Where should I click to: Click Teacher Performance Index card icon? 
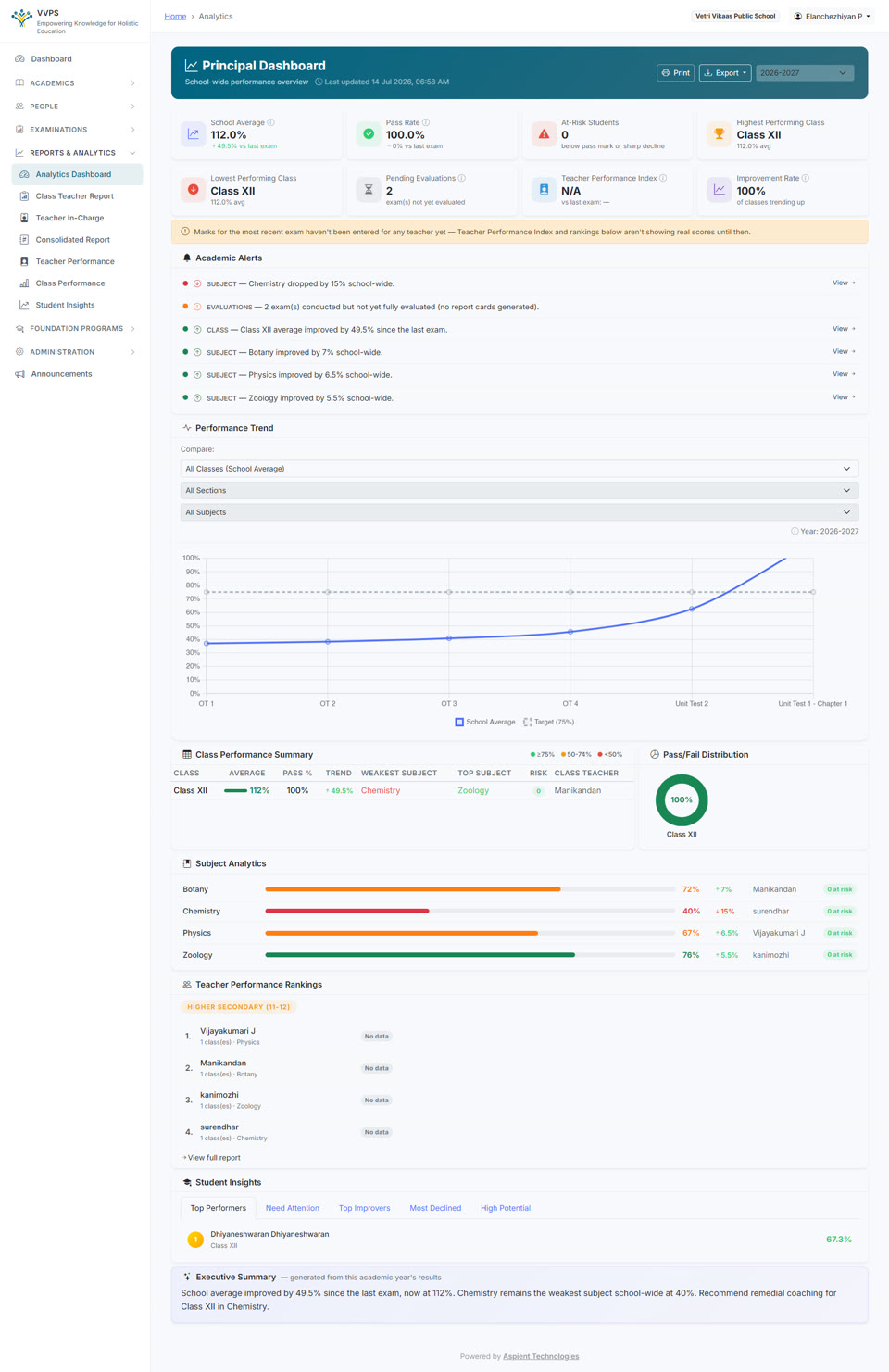pyautogui.click(x=545, y=190)
